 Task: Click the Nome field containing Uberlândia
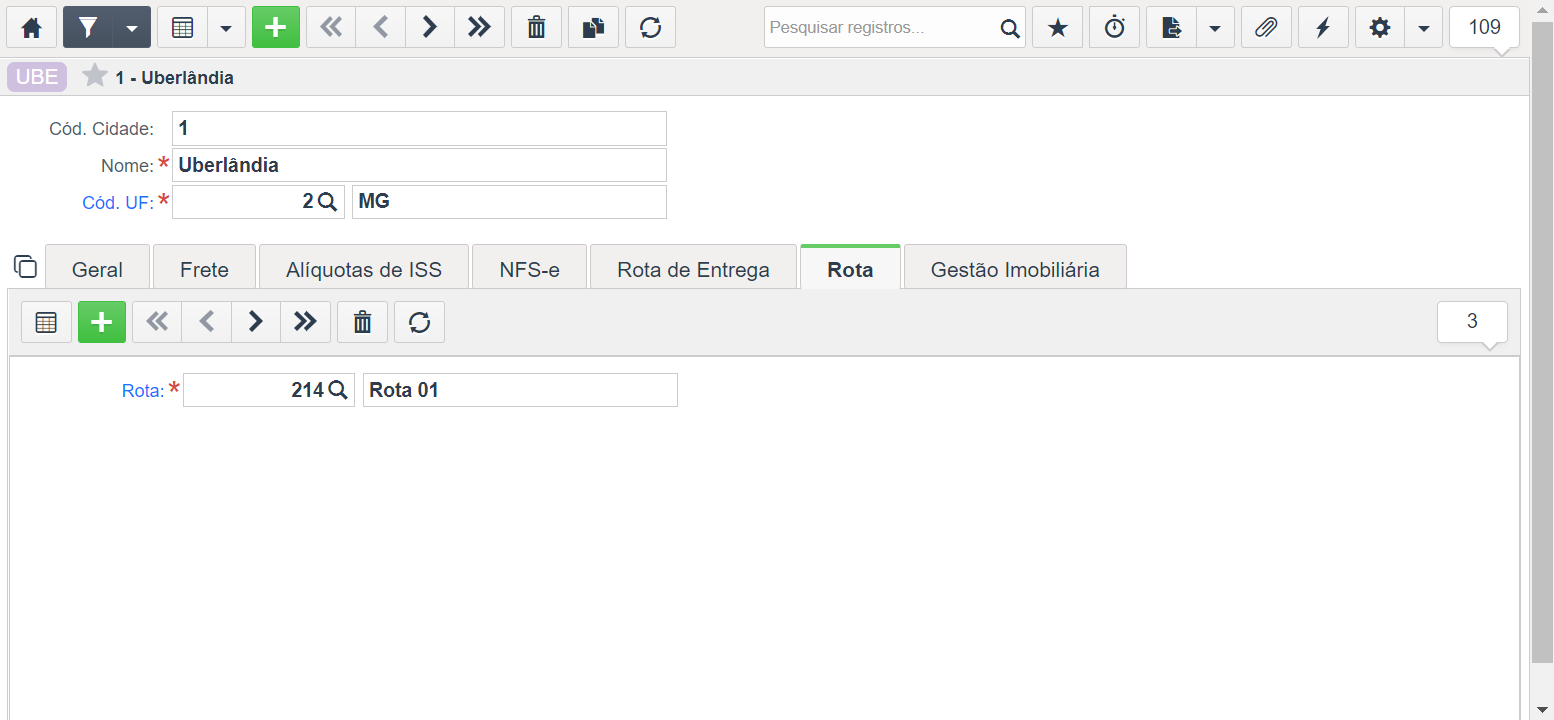[x=419, y=165]
